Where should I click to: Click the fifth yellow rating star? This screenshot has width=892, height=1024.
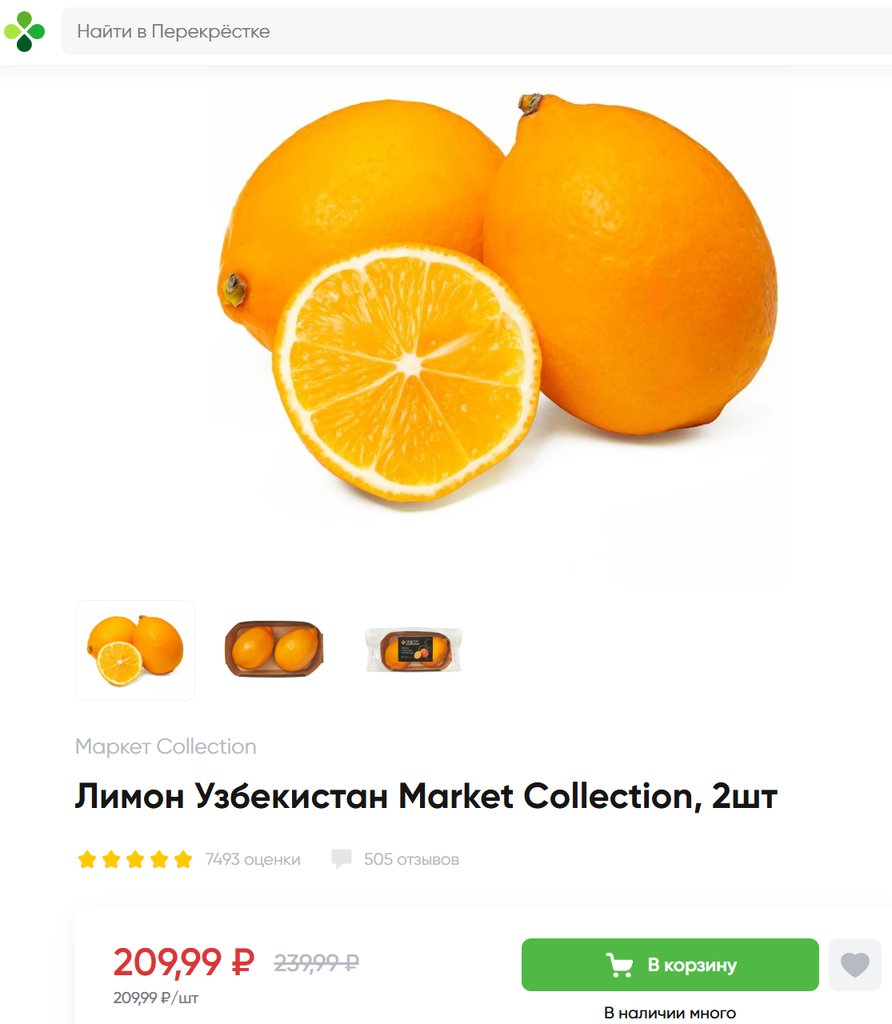[x=183, y=859]
